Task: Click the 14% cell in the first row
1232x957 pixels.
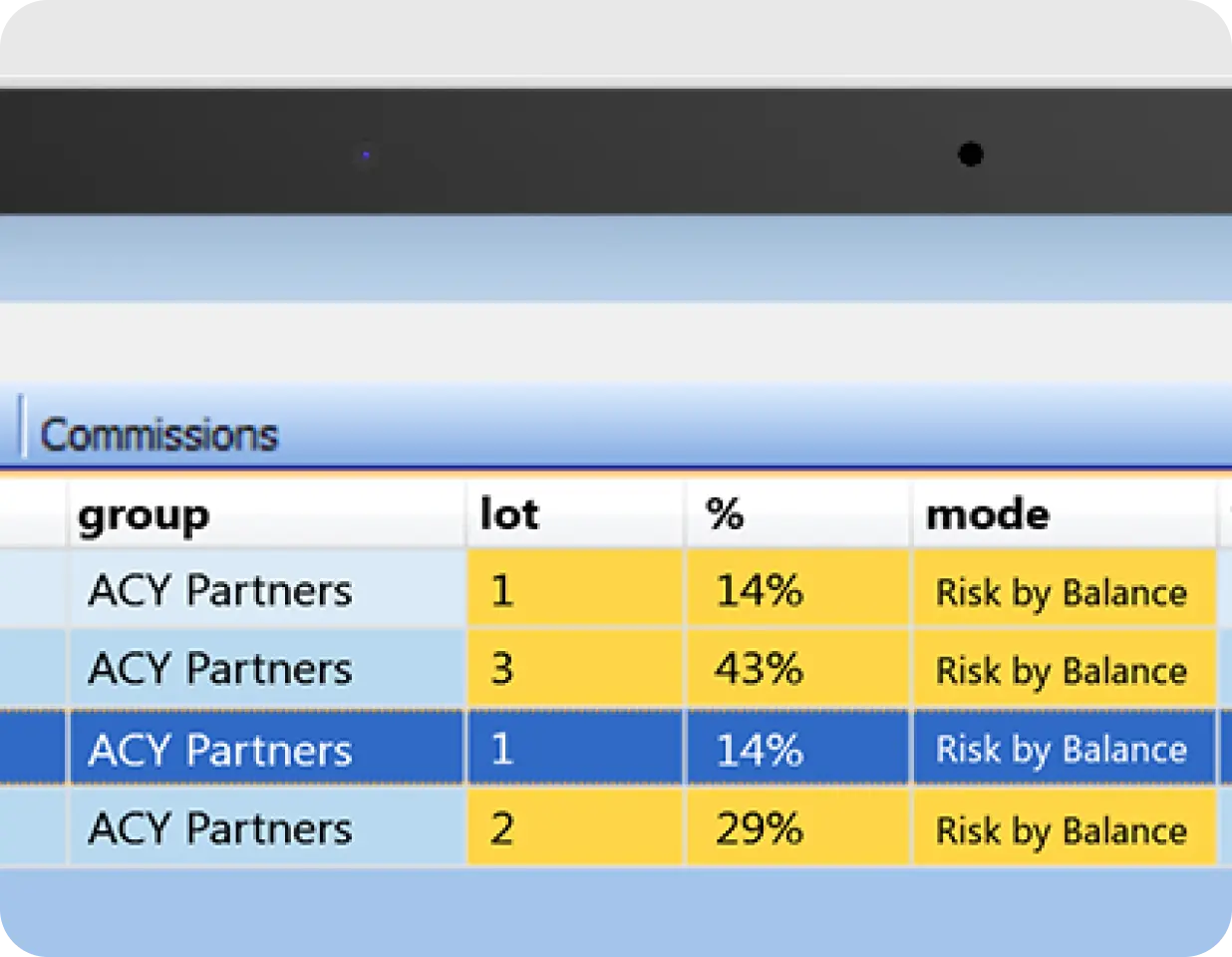Action: (x=760, y=590)
